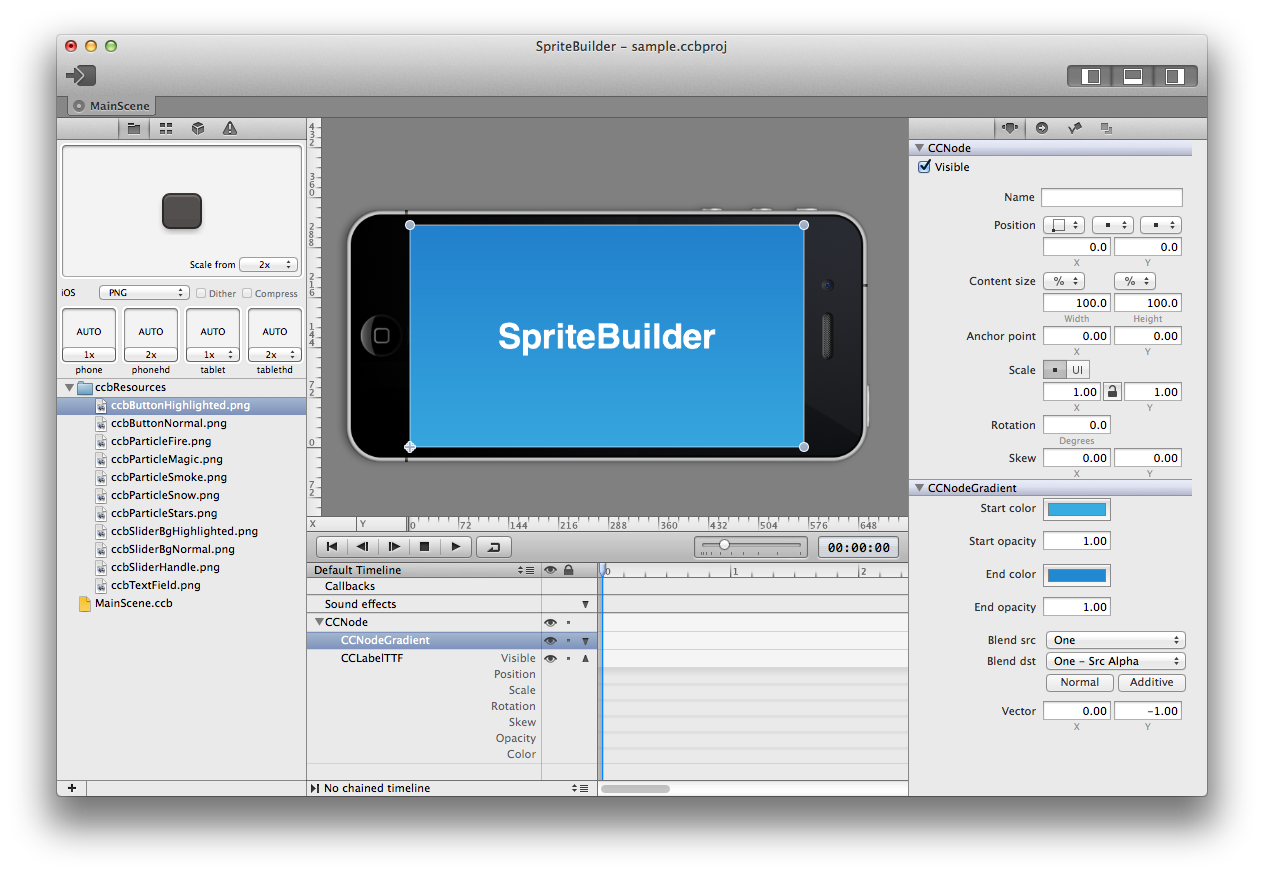Click the Normal blend button
Image resolution: width=1264 pixels, height=875 pixels.
click(x=1080, y=682)
